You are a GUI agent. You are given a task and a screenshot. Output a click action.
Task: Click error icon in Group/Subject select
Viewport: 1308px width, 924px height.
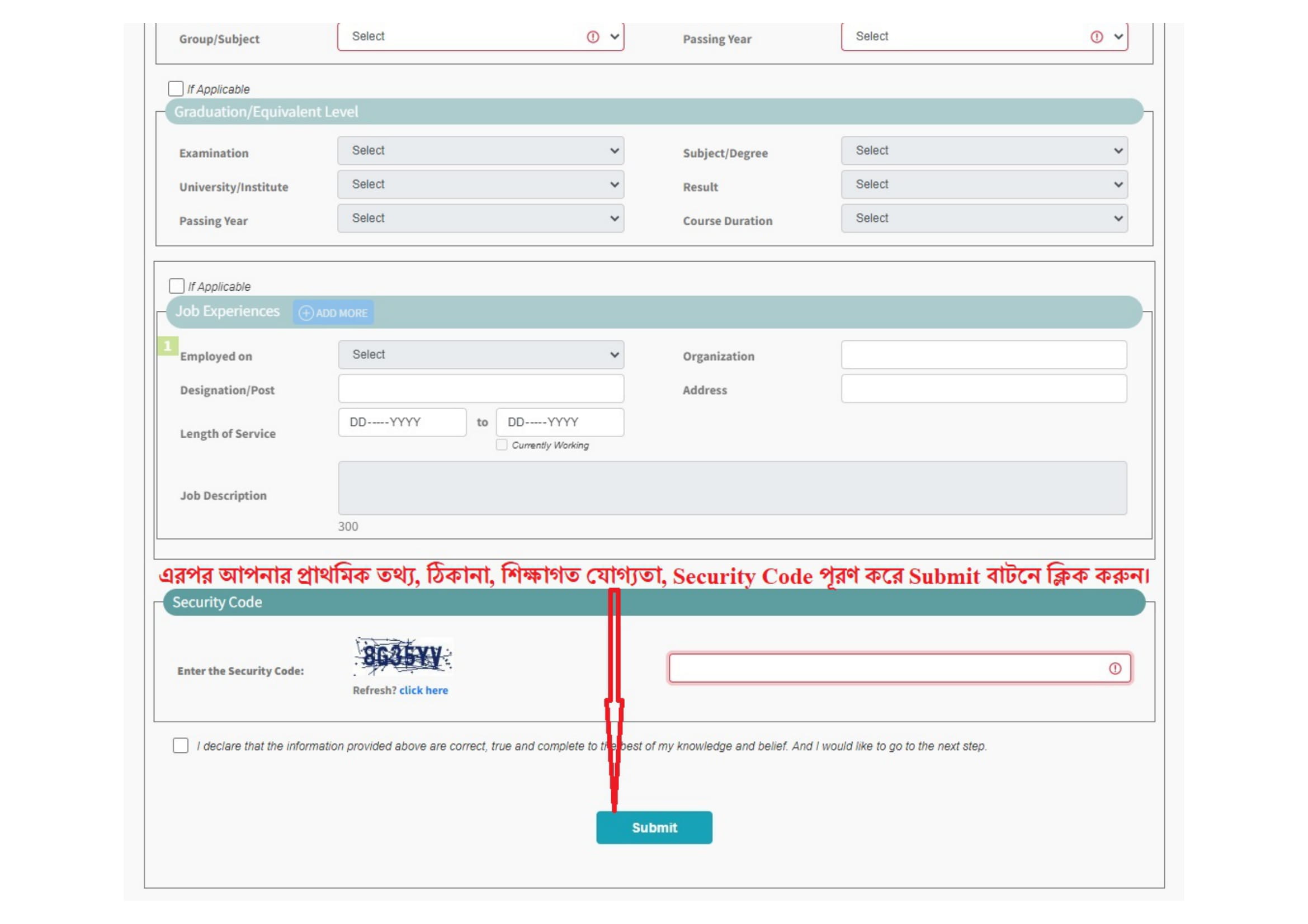coord(592,37)
